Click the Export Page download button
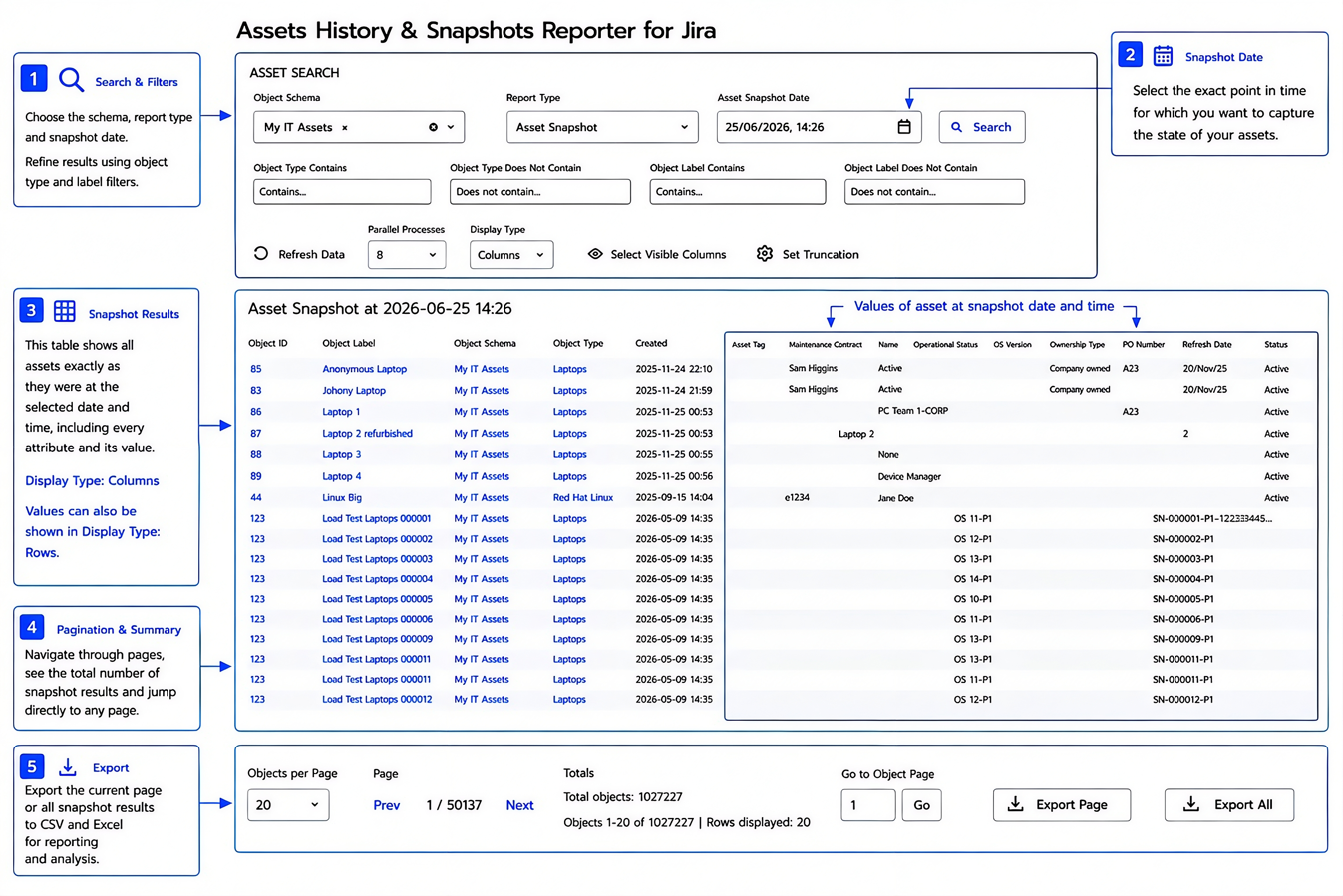 [x=1062, y=805]
